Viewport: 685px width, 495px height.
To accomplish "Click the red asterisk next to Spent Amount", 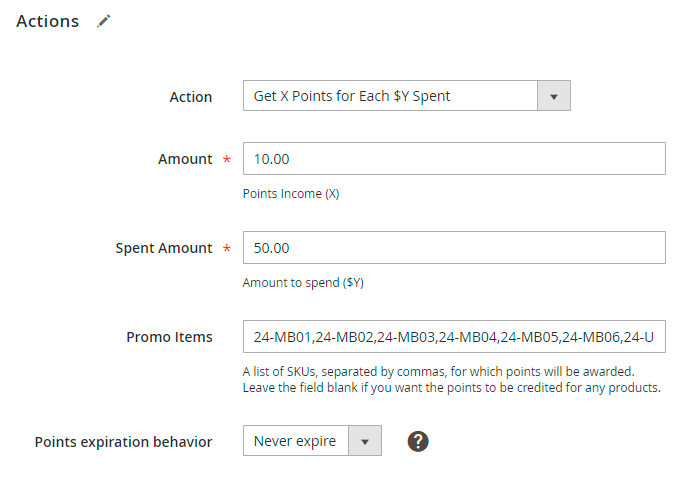I will 226,249.
